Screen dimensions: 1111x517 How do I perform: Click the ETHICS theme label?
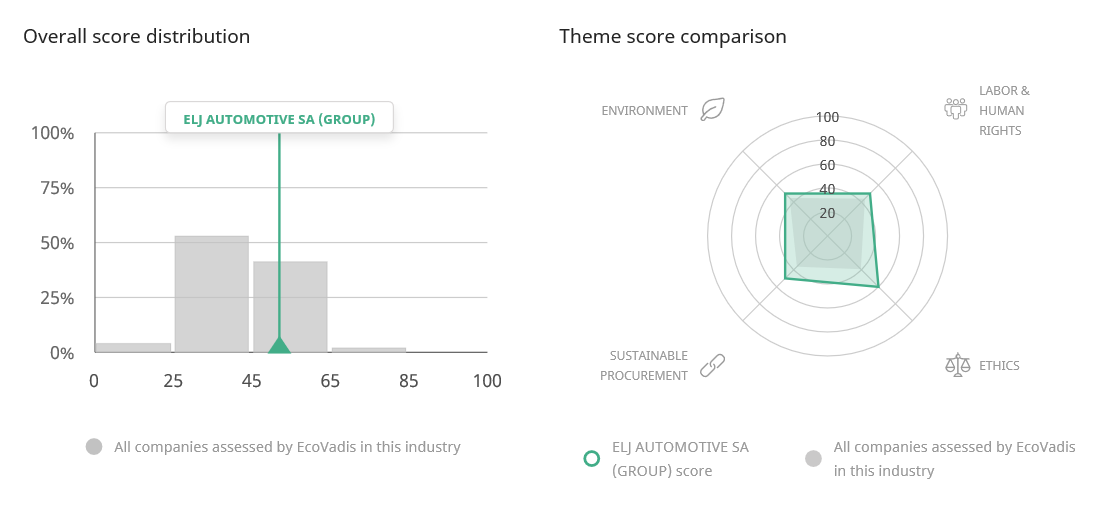[999, 365]
